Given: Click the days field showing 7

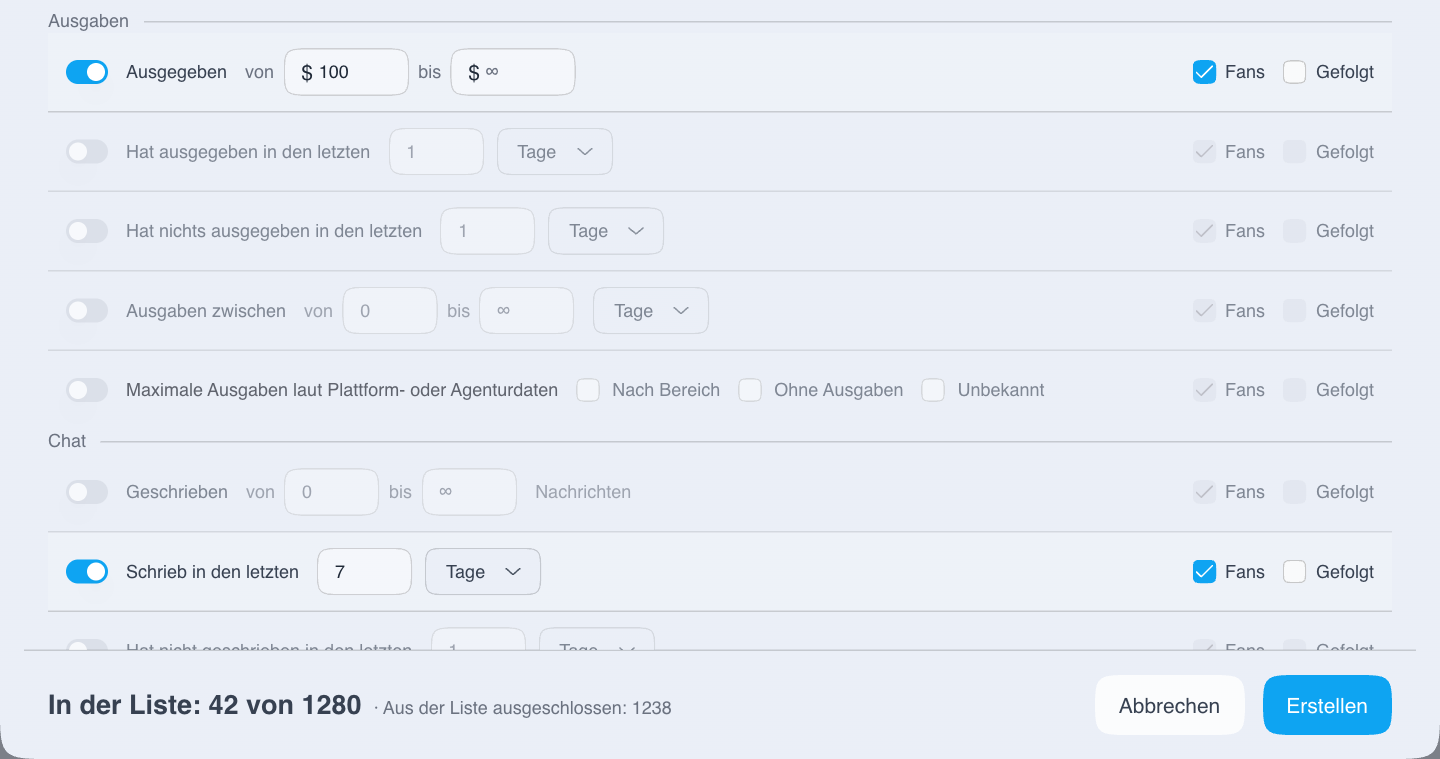Looking at the screenshot, I should click(x=364, y=572).
